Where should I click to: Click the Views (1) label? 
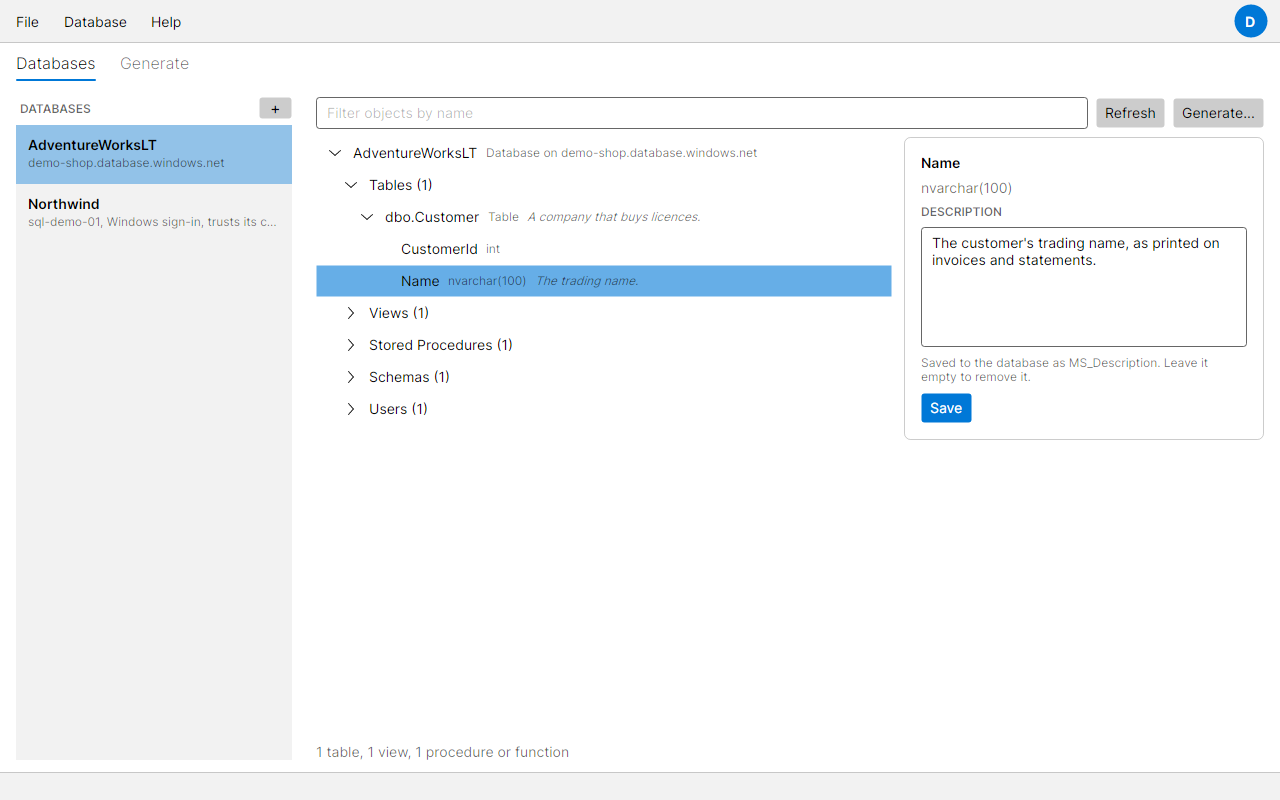click(399, 313)
